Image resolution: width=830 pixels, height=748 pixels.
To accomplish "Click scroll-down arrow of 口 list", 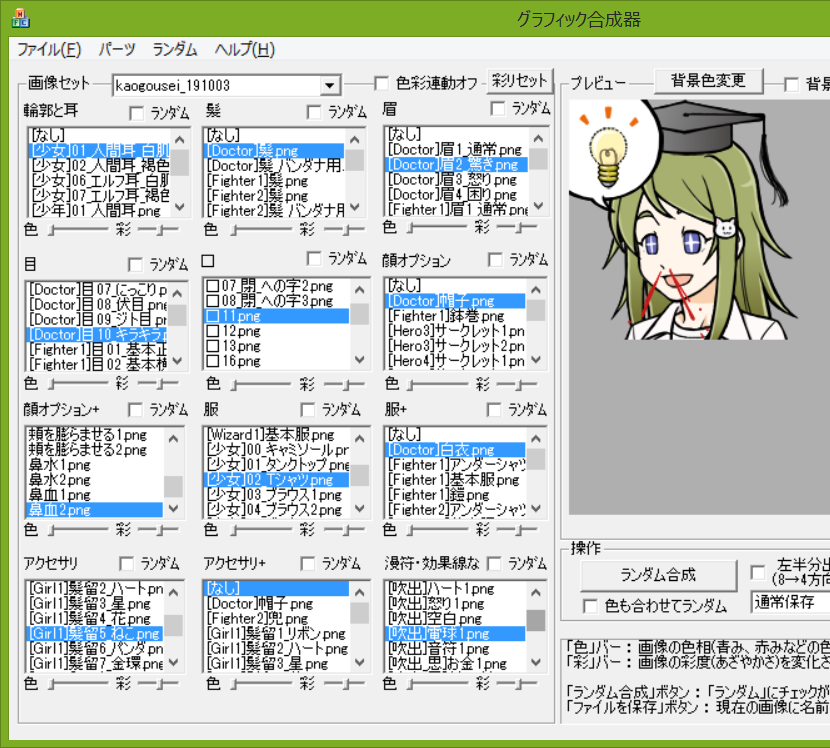I will 359,360.
